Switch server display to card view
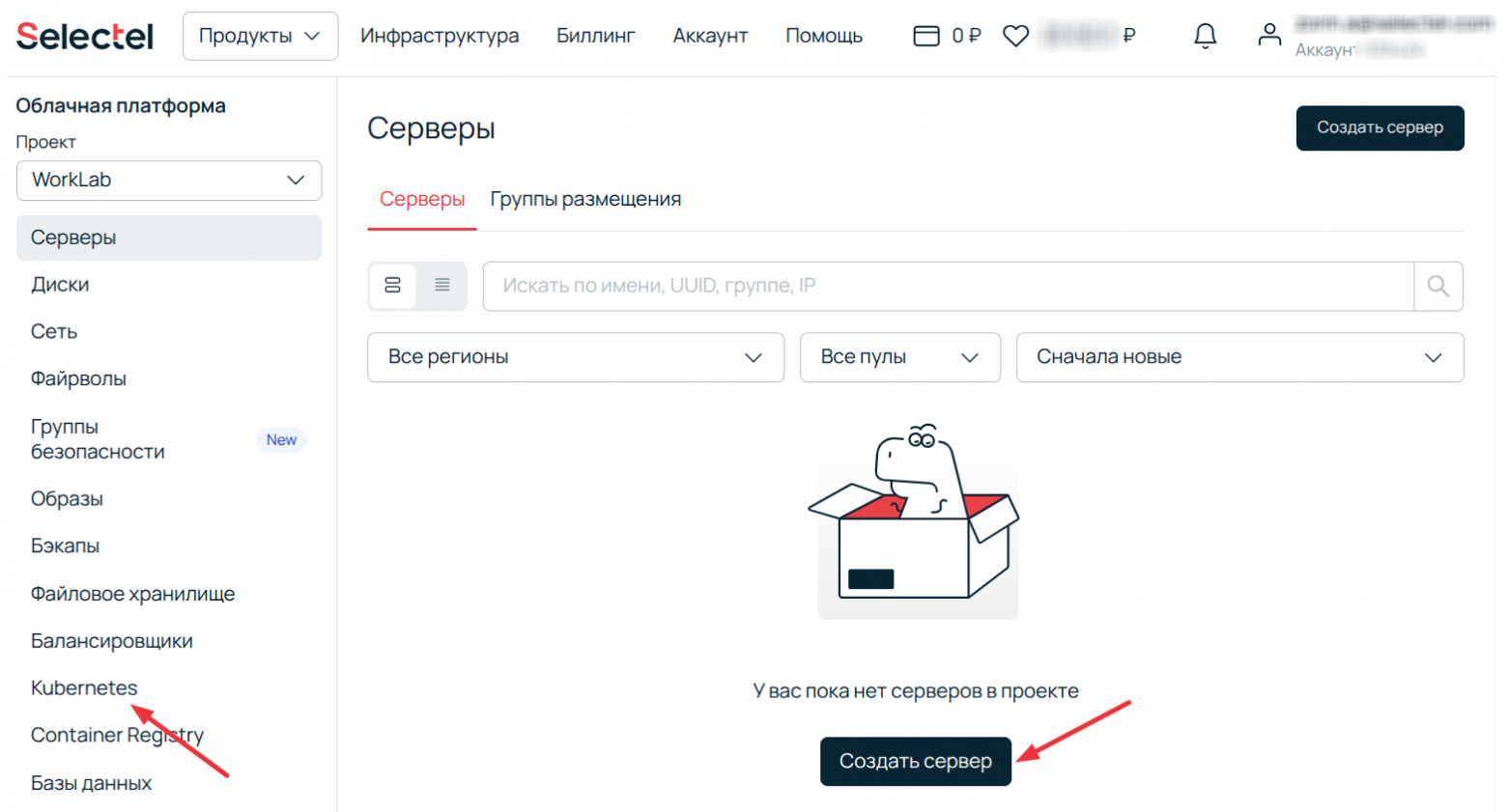This screenshot has height=812, width=1507. (391, 285)
